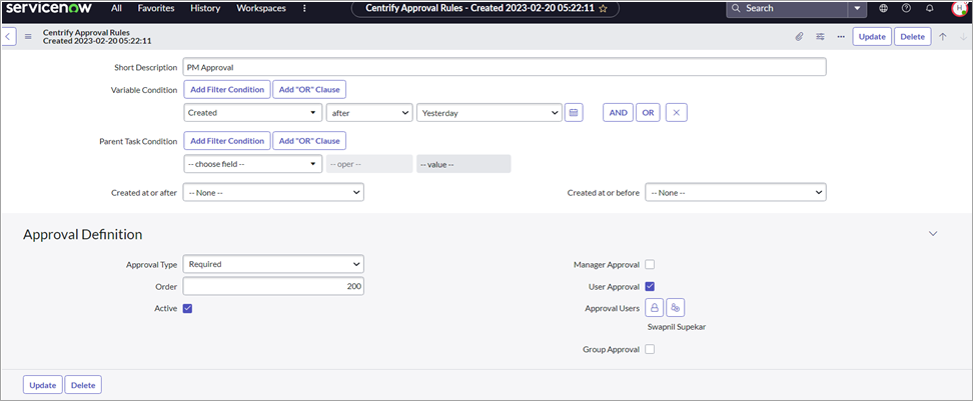Star this record as a favorite
The width and height of the screenshot is (973, 401).
point(603,9)
